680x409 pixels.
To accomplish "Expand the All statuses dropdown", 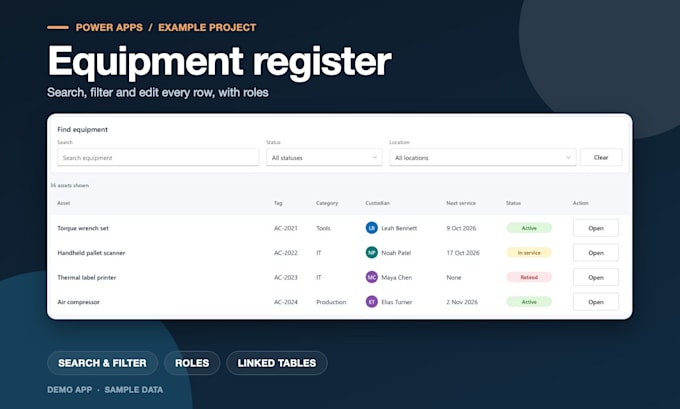I will click(324, 157).
